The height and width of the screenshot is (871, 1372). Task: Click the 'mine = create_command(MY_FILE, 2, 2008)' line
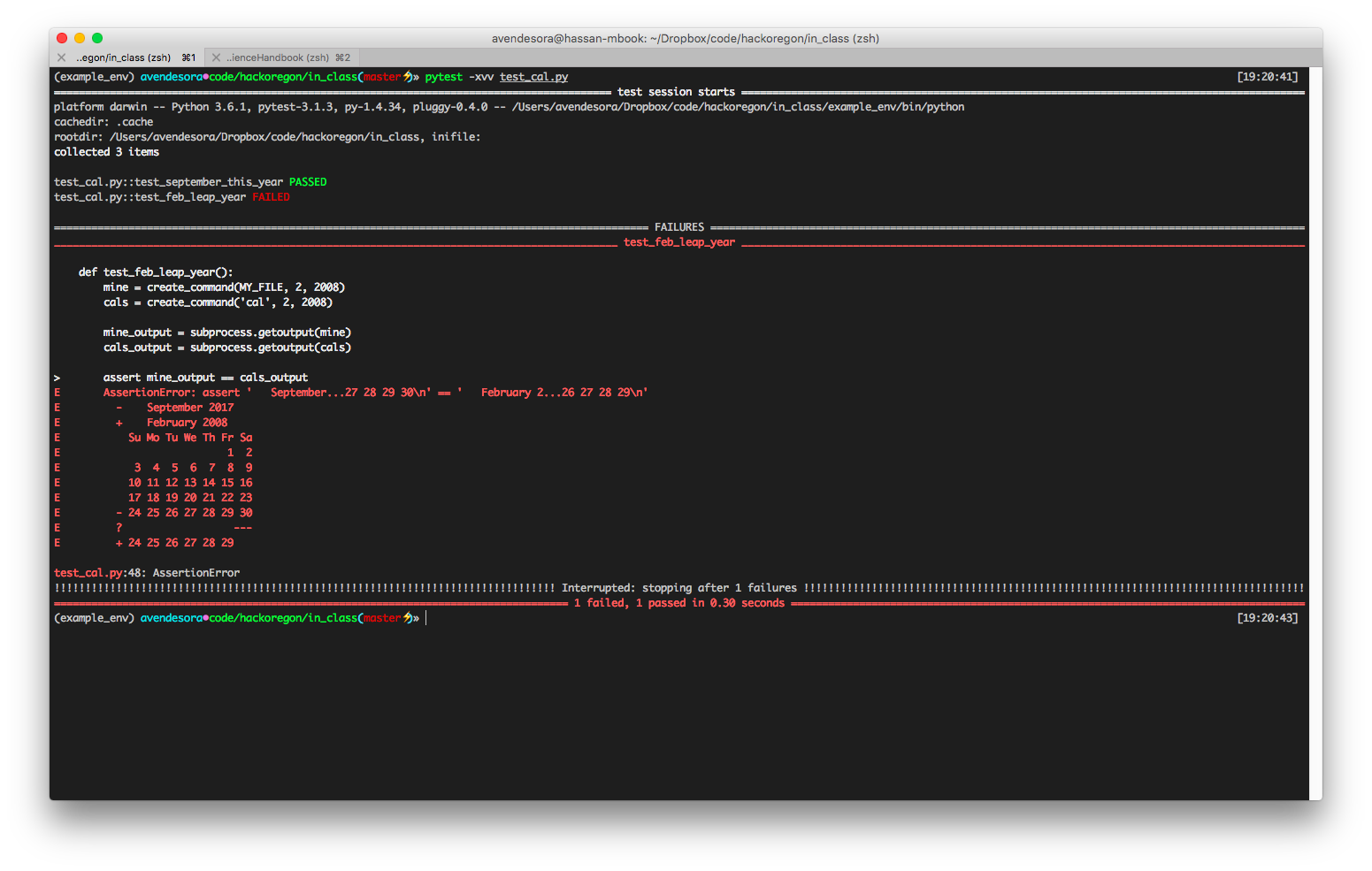[x=224, y=287]
